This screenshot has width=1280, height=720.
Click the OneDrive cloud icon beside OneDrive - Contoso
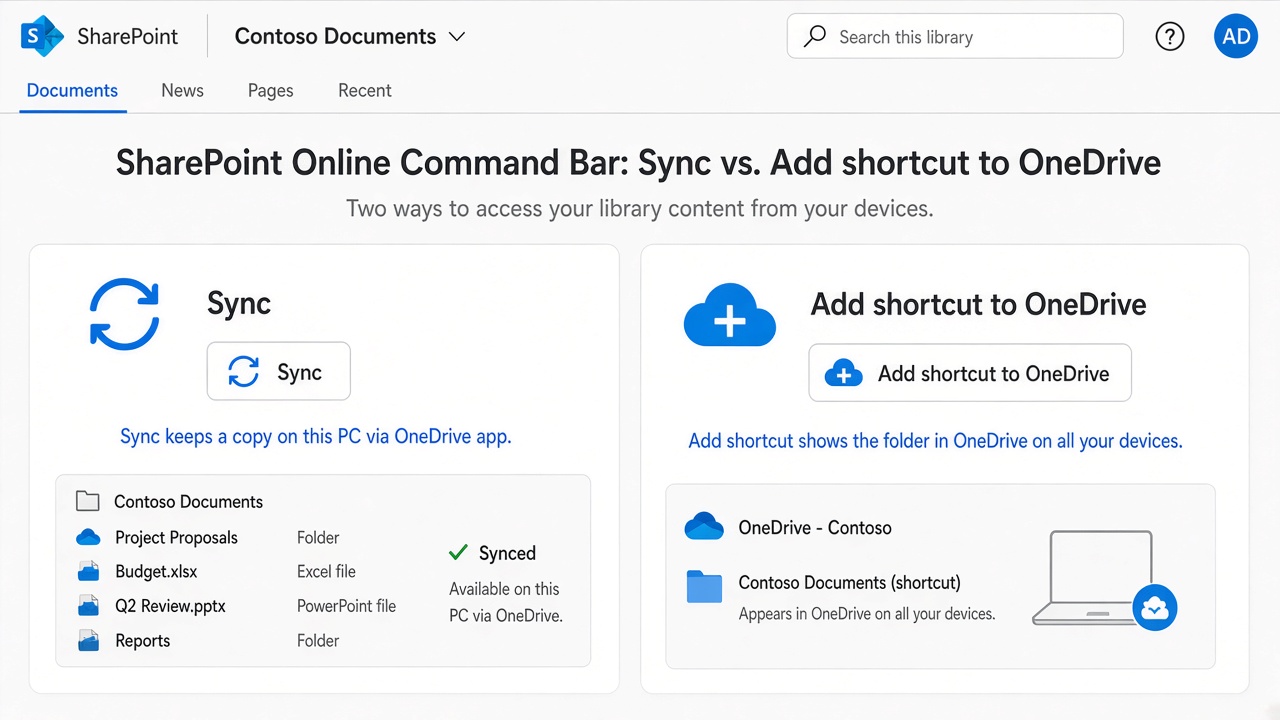[704, 527]
